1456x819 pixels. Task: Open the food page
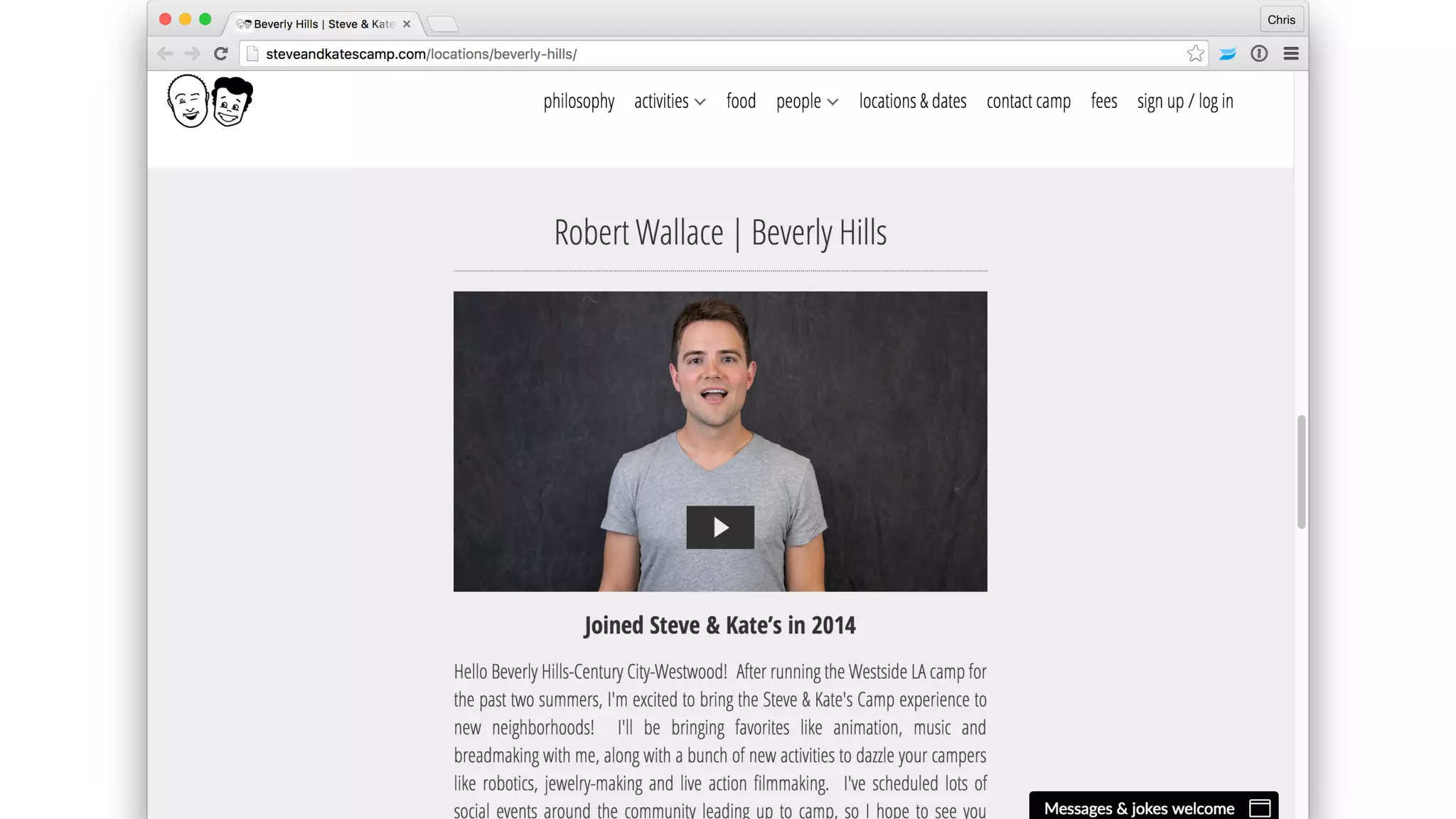click(x=741, y=102)
